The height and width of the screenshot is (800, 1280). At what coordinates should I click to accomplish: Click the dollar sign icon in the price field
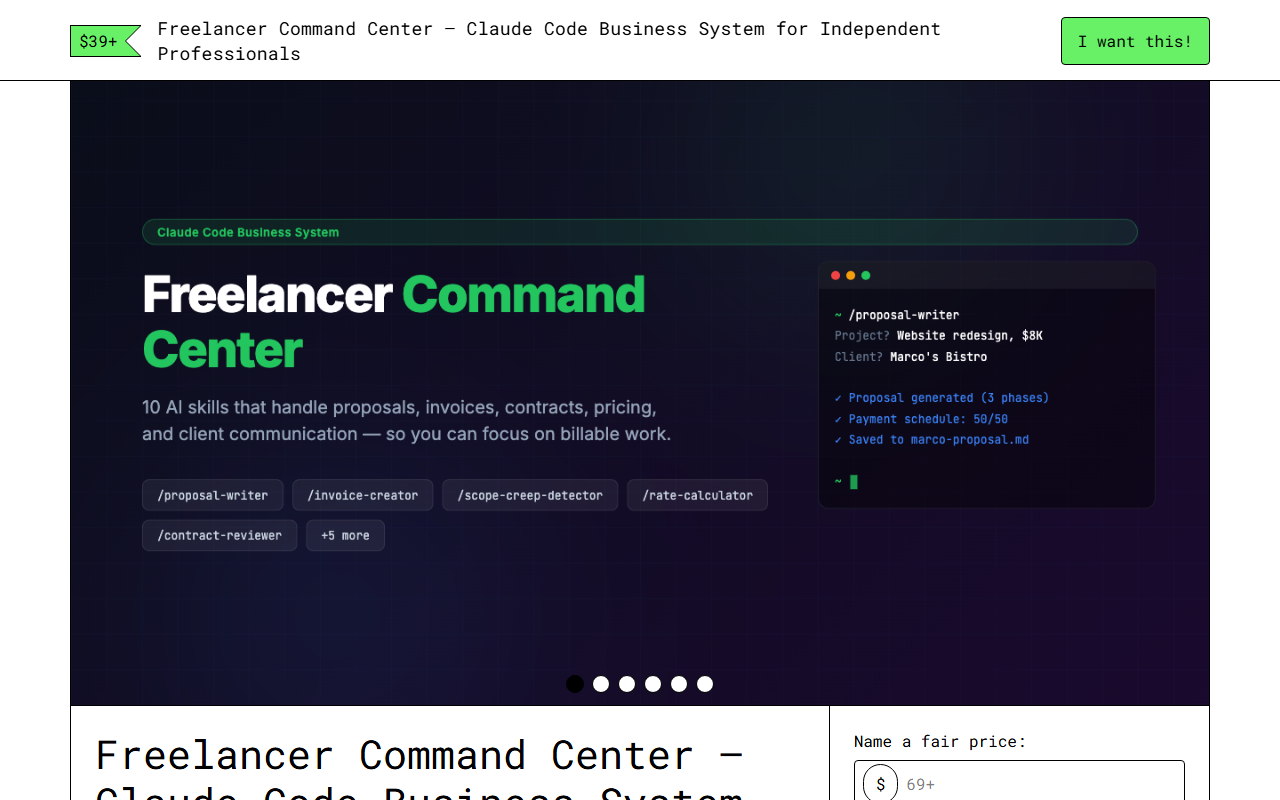point(879,784)
